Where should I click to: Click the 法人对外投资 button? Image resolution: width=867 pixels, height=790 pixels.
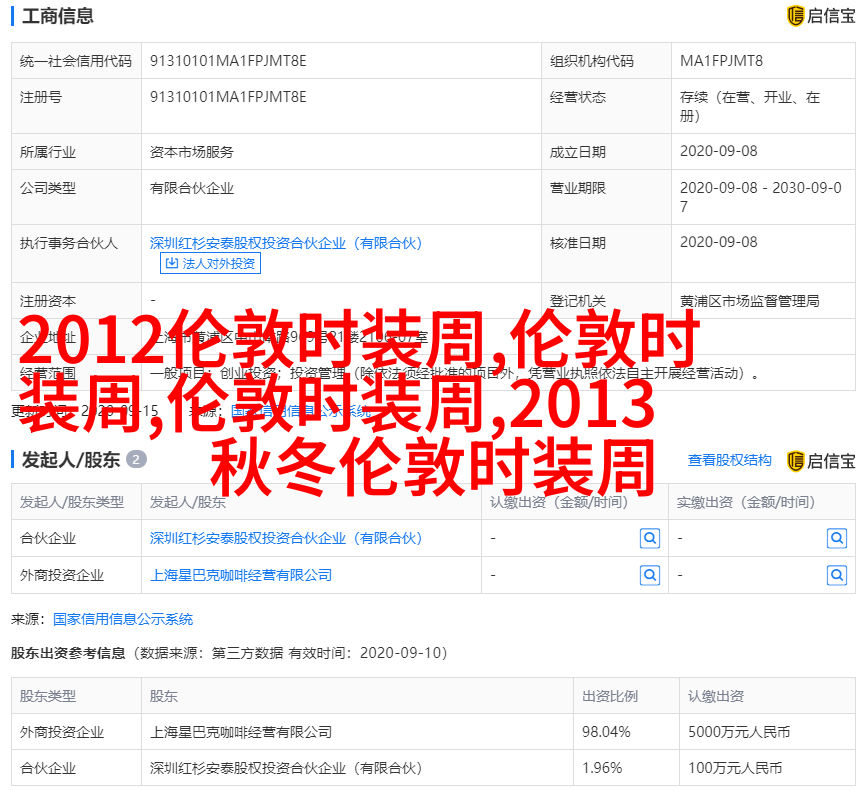(x=210, y=263)
